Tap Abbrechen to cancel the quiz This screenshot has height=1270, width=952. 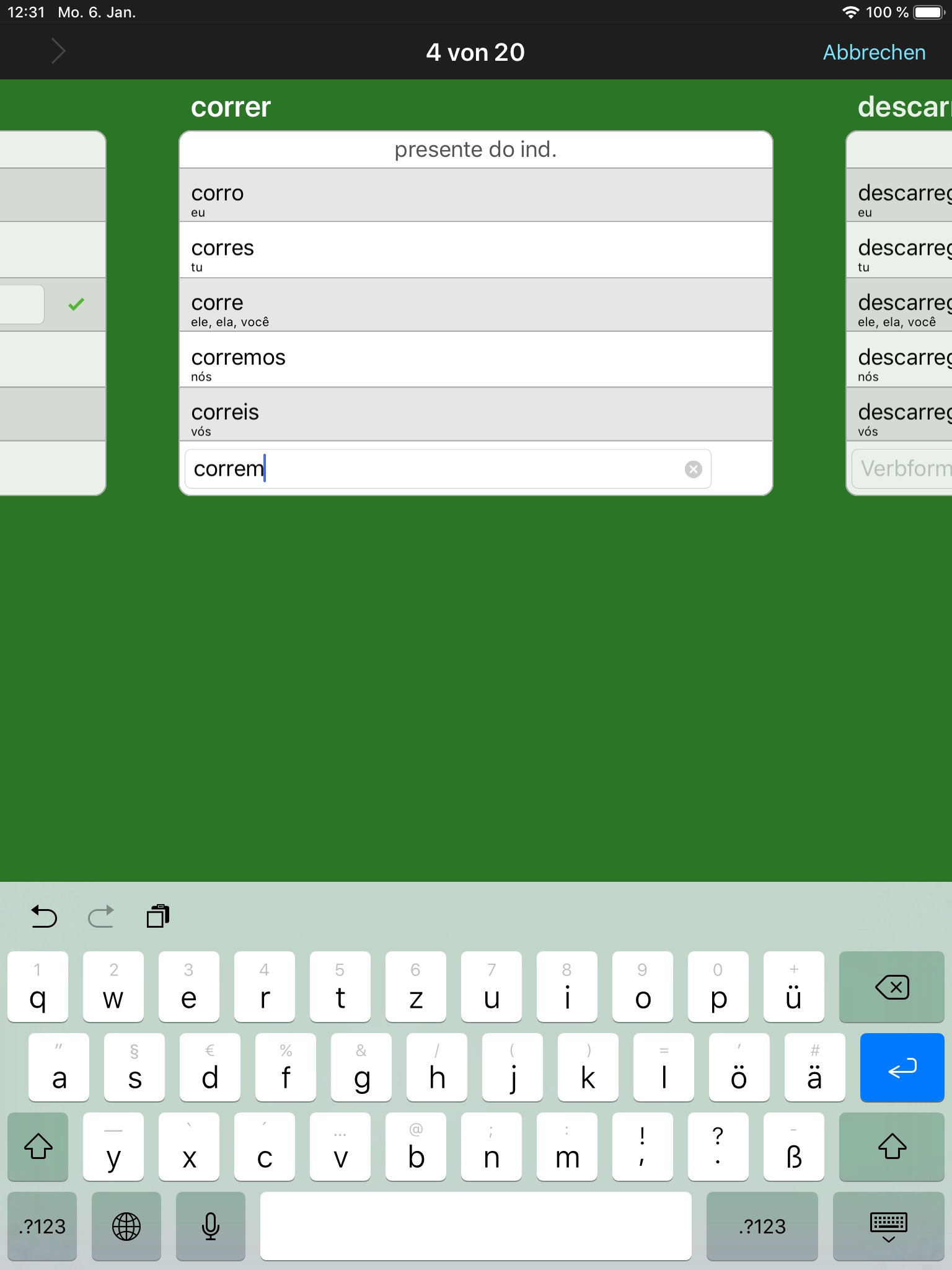(x=874, y=52)
